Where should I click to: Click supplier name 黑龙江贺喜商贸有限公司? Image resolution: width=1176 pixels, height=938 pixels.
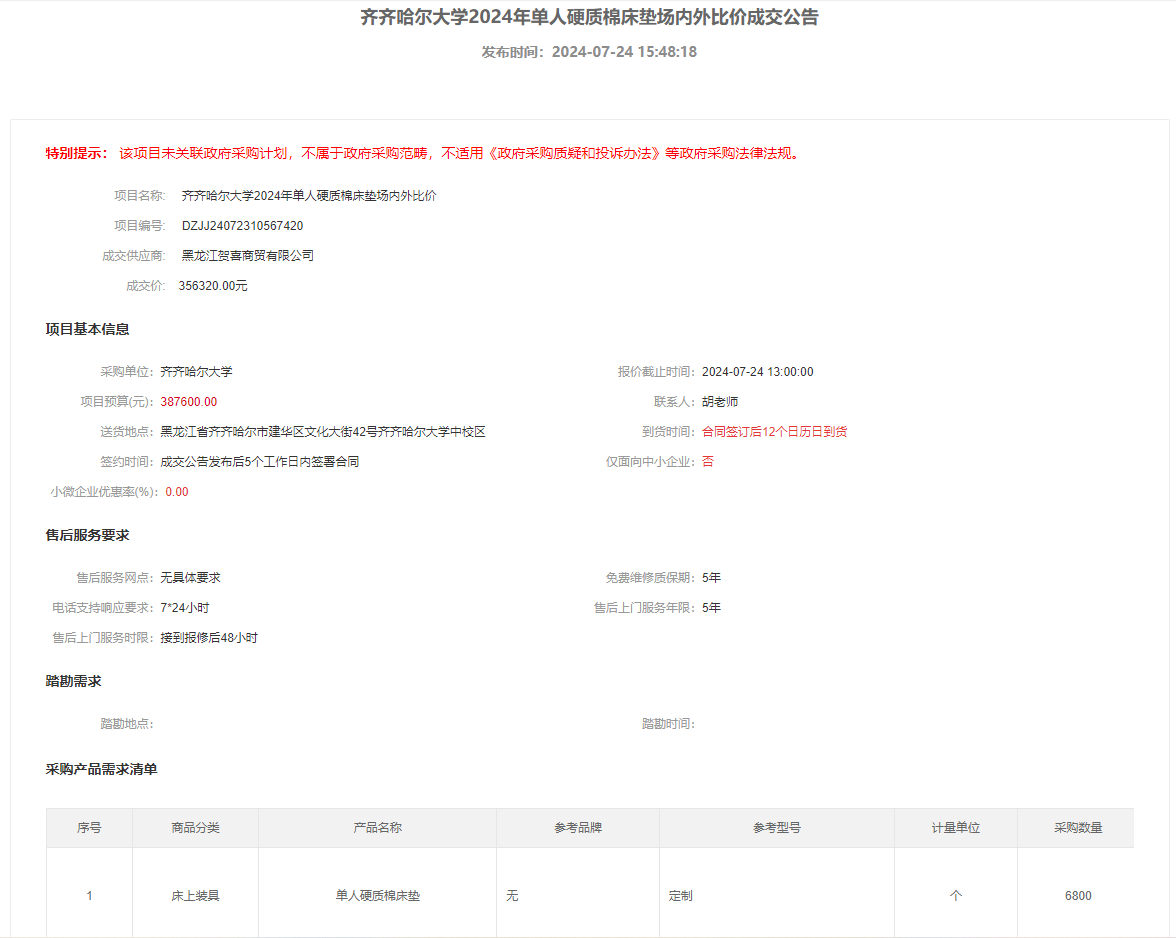pyautogui.click(x=247, y=256)
